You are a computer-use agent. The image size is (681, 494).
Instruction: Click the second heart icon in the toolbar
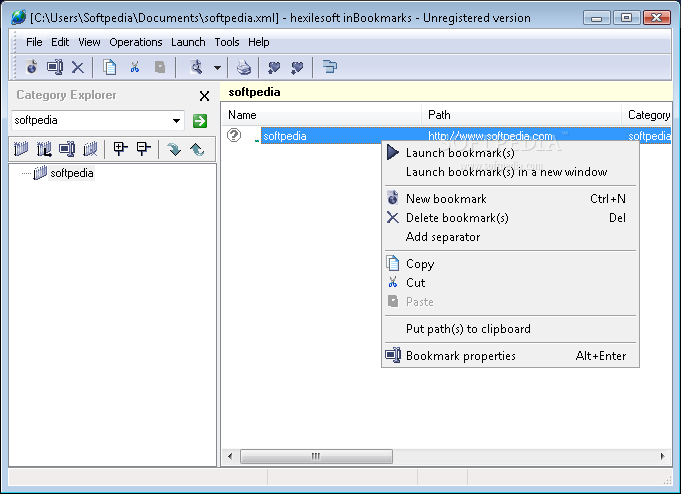[x=297, y=67]
